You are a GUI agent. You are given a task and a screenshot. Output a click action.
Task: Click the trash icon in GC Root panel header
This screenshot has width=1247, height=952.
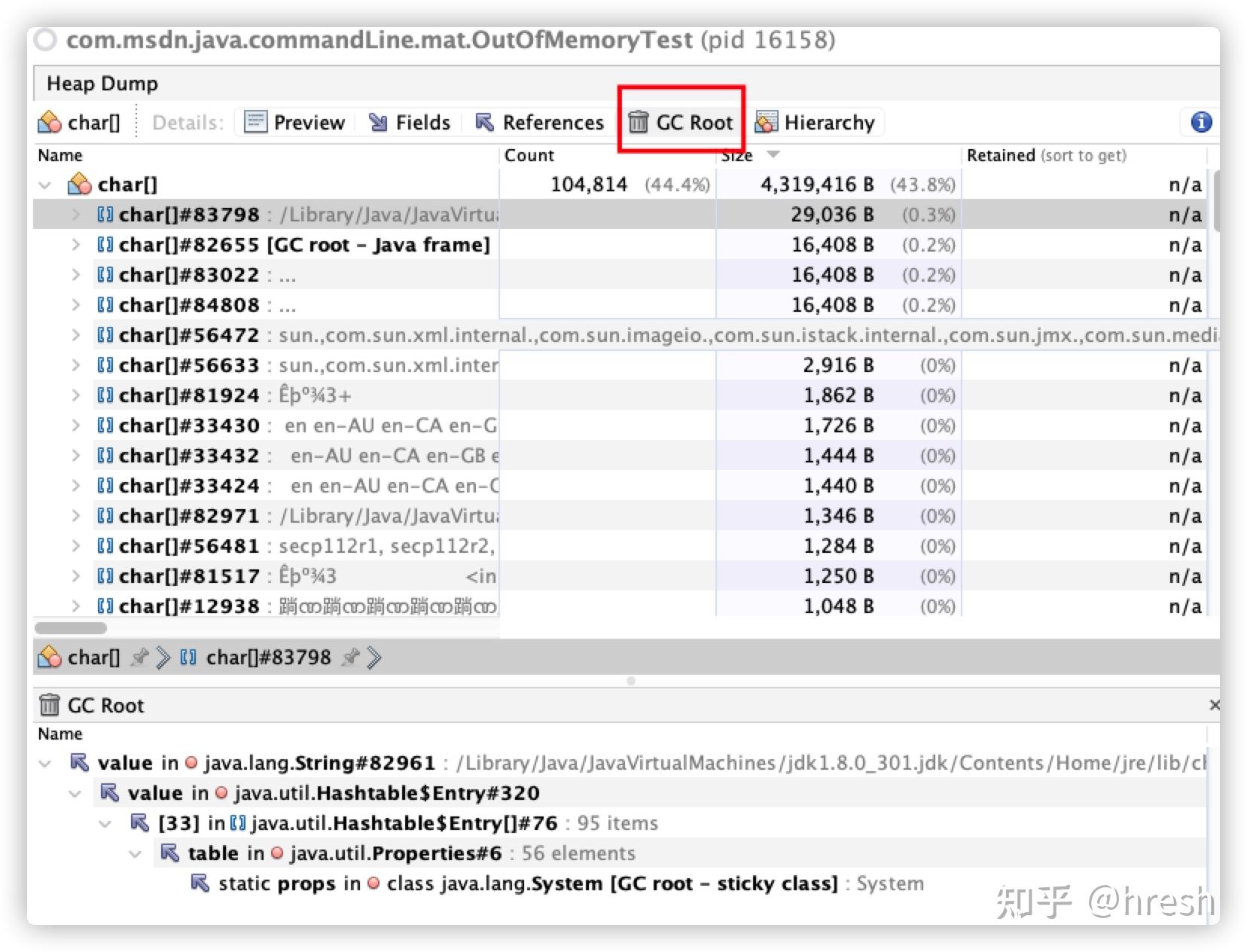(49, 705)
